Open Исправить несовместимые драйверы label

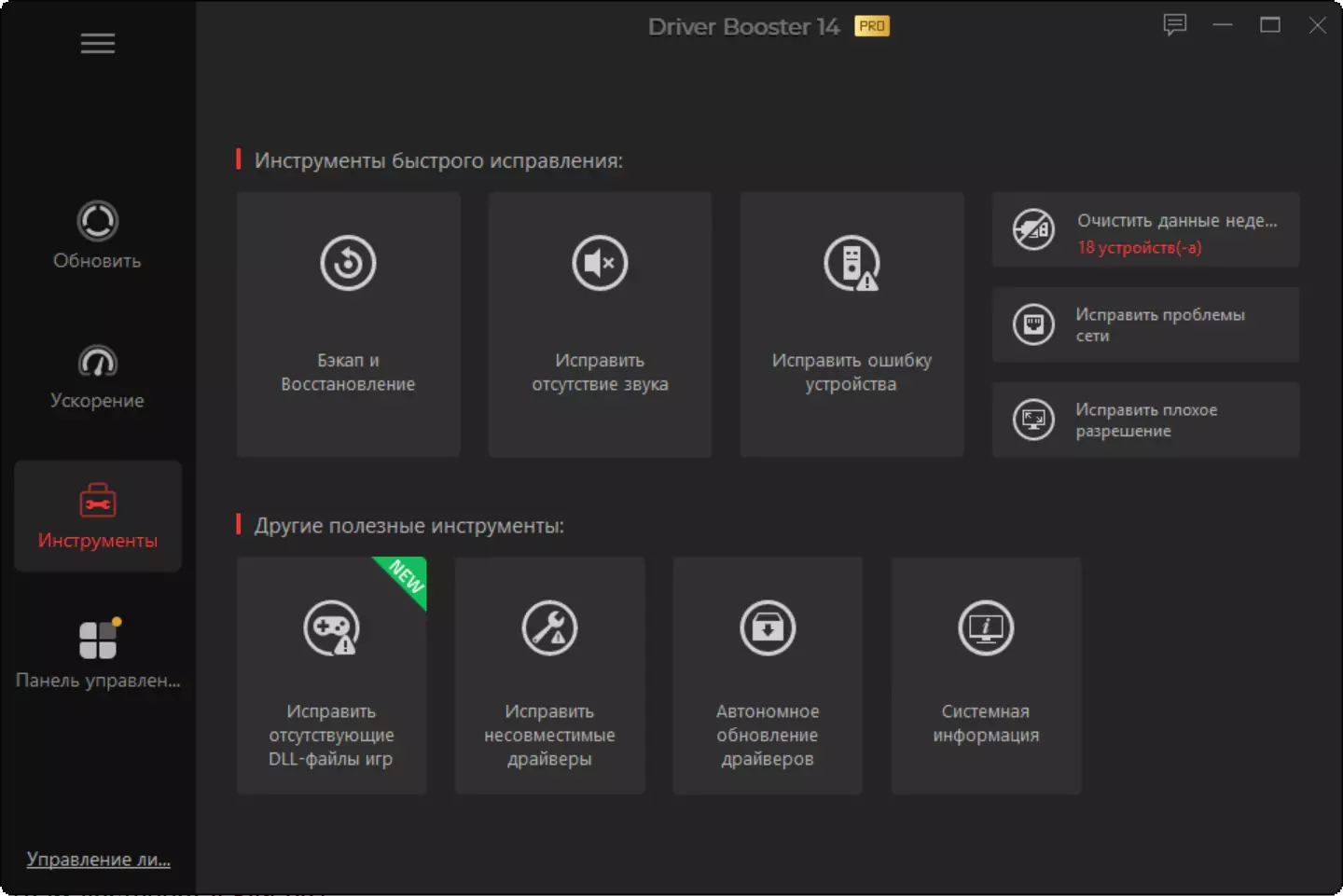coord(550,735)
